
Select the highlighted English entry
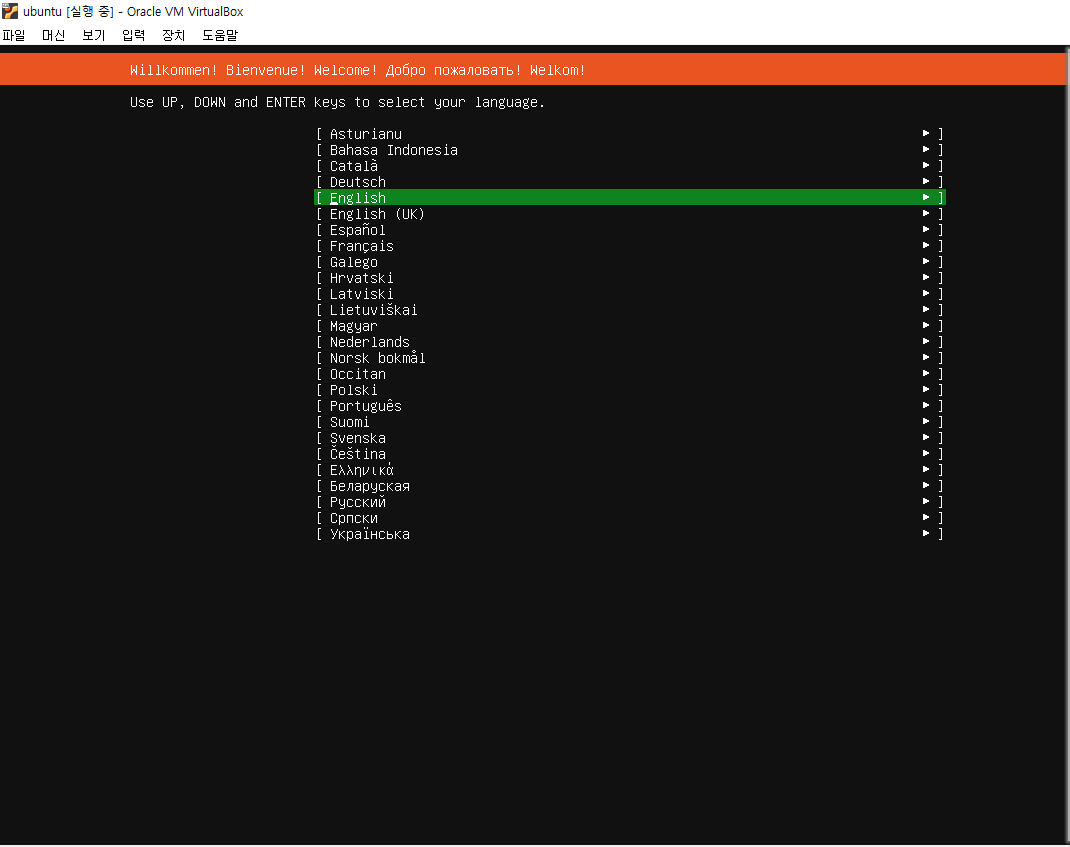coord(630,197)
